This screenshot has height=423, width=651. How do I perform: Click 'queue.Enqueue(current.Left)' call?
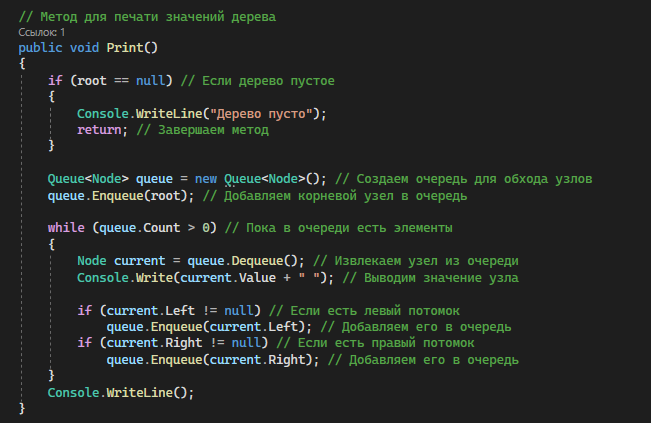(x=206, y=327)
